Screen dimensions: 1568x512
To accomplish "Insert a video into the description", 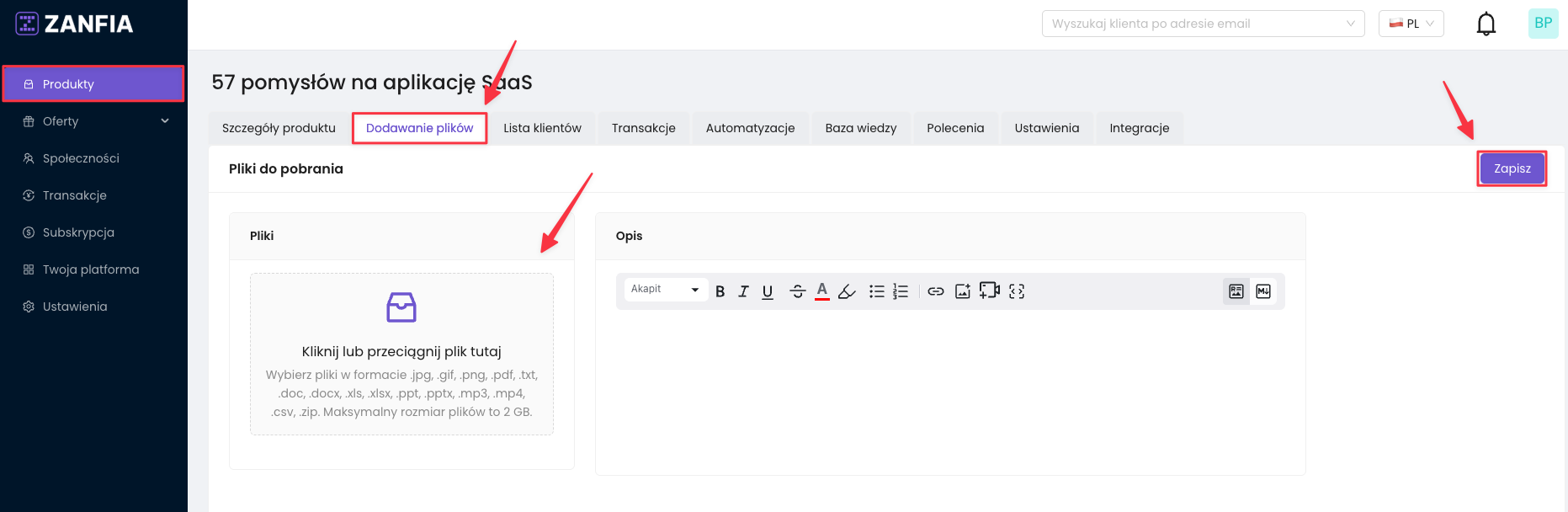I will (990, 291).
